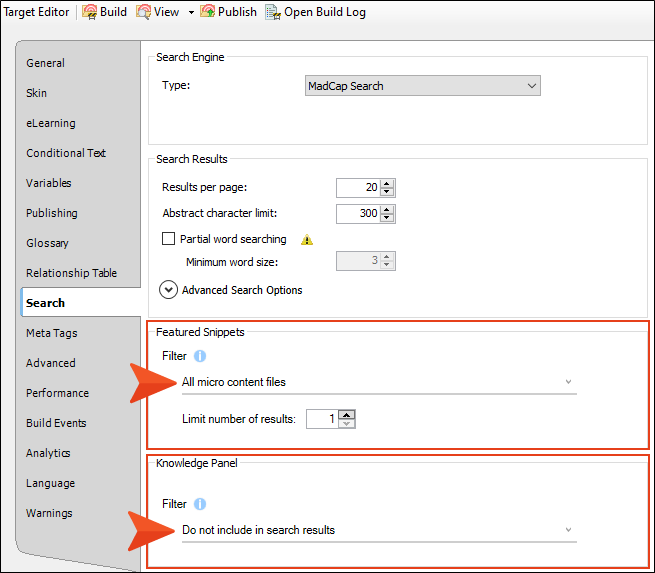Open the View dropdown arrow

pos(191,13)
